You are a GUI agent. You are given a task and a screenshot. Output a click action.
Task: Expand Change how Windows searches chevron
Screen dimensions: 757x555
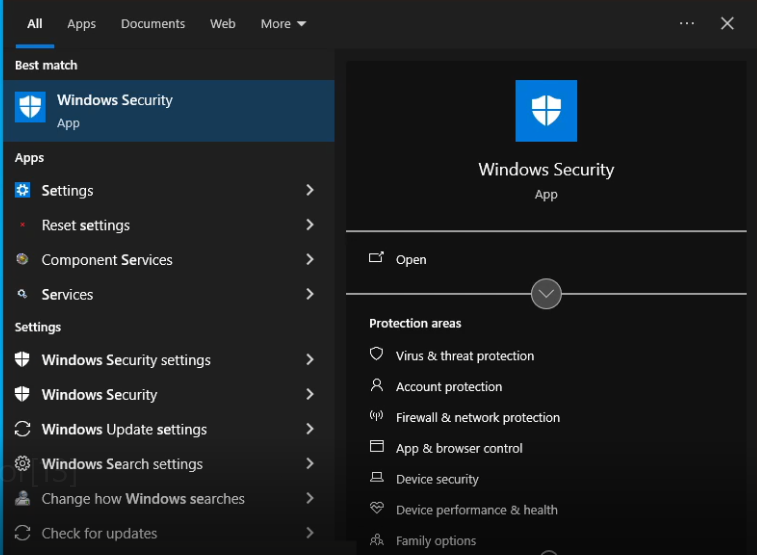(310, 498)
